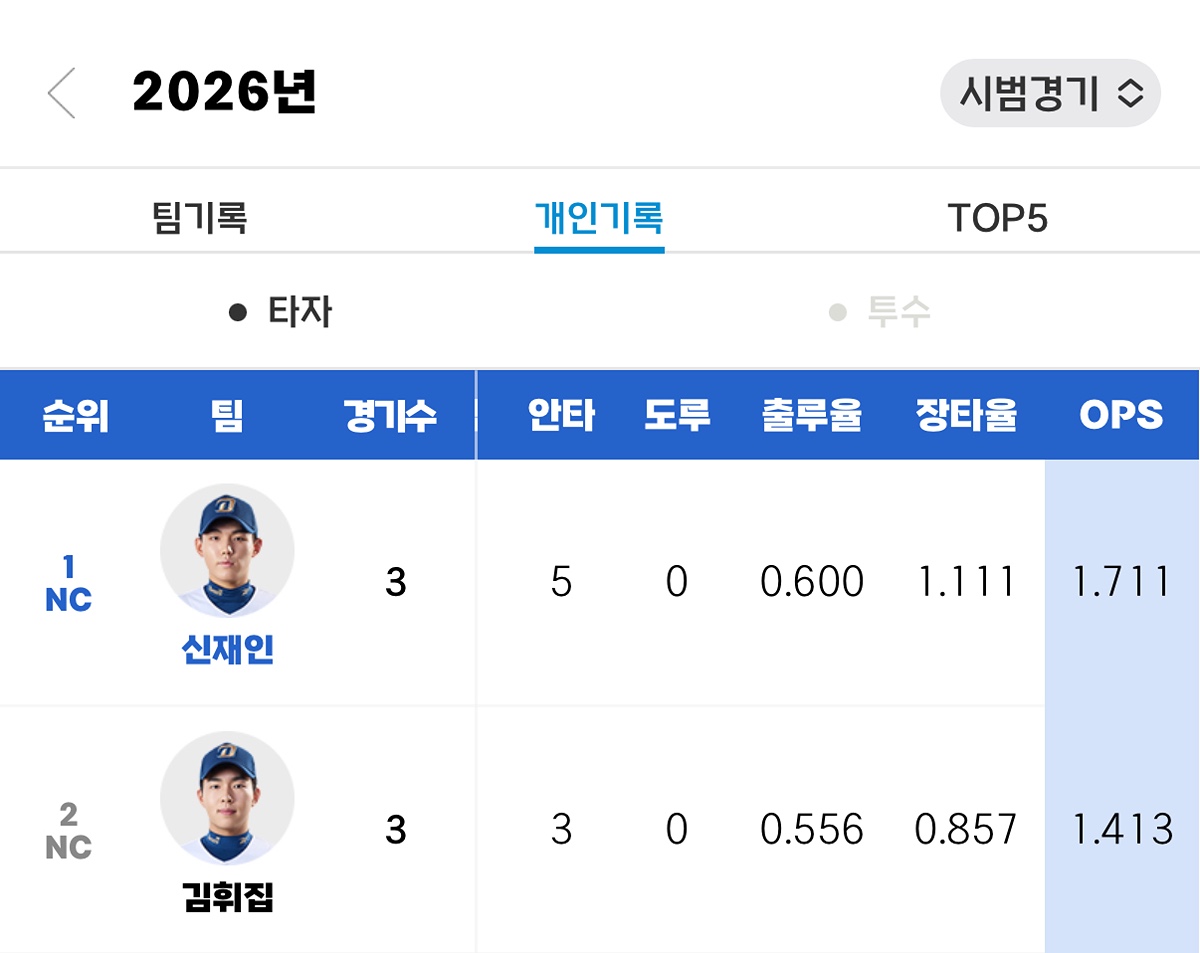Sort by the 안타 column header
This screenshot has height=953, width=1200.
tap(561, 415)
